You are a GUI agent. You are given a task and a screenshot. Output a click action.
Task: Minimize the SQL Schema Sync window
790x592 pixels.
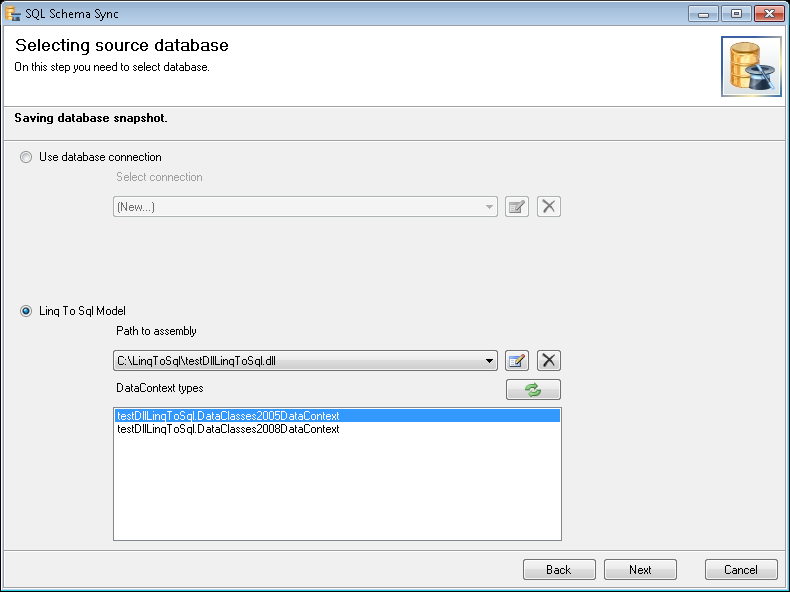coord(703,14)
